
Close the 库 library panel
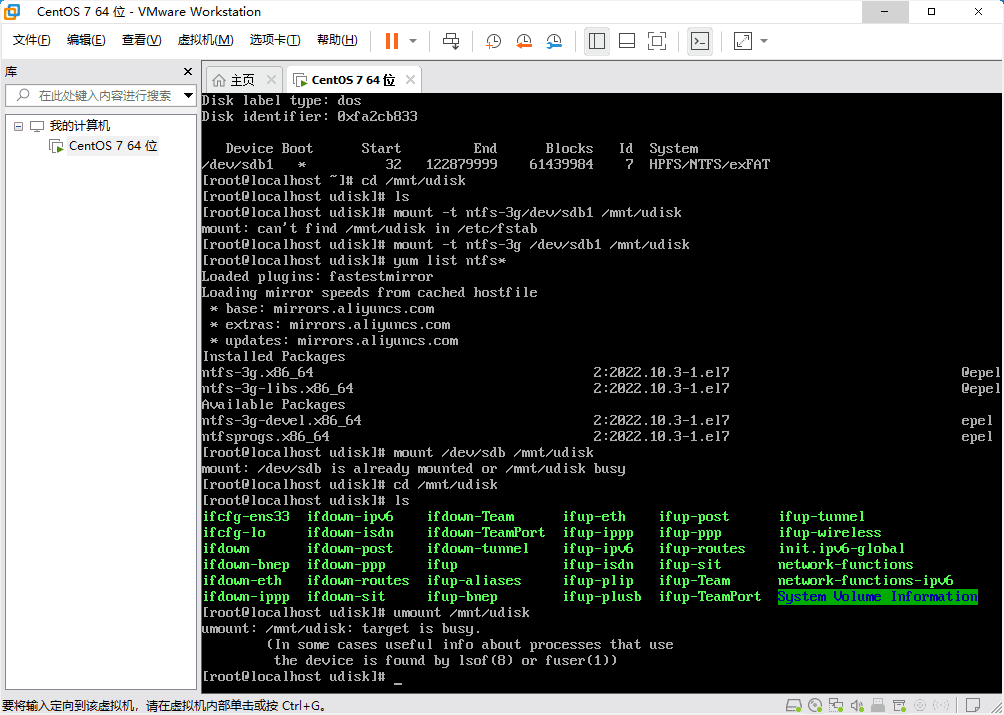tap(188, 71)
